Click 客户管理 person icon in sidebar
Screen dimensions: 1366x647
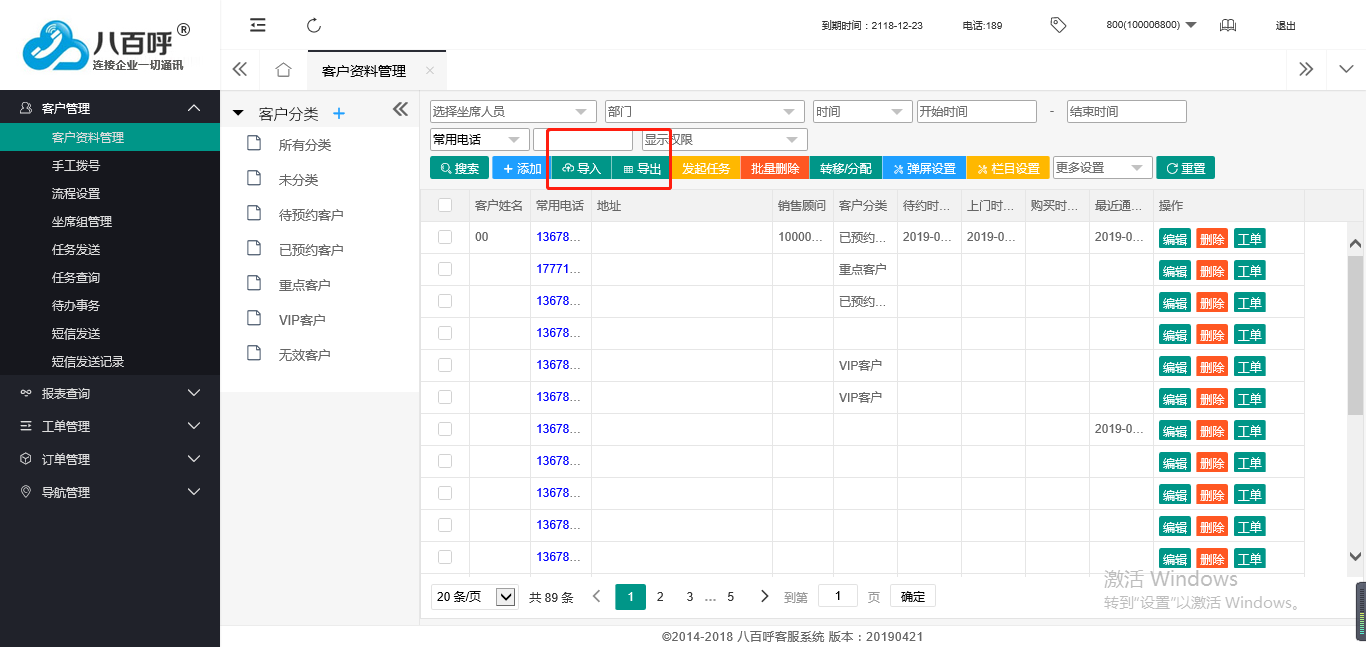coord(26,108)
